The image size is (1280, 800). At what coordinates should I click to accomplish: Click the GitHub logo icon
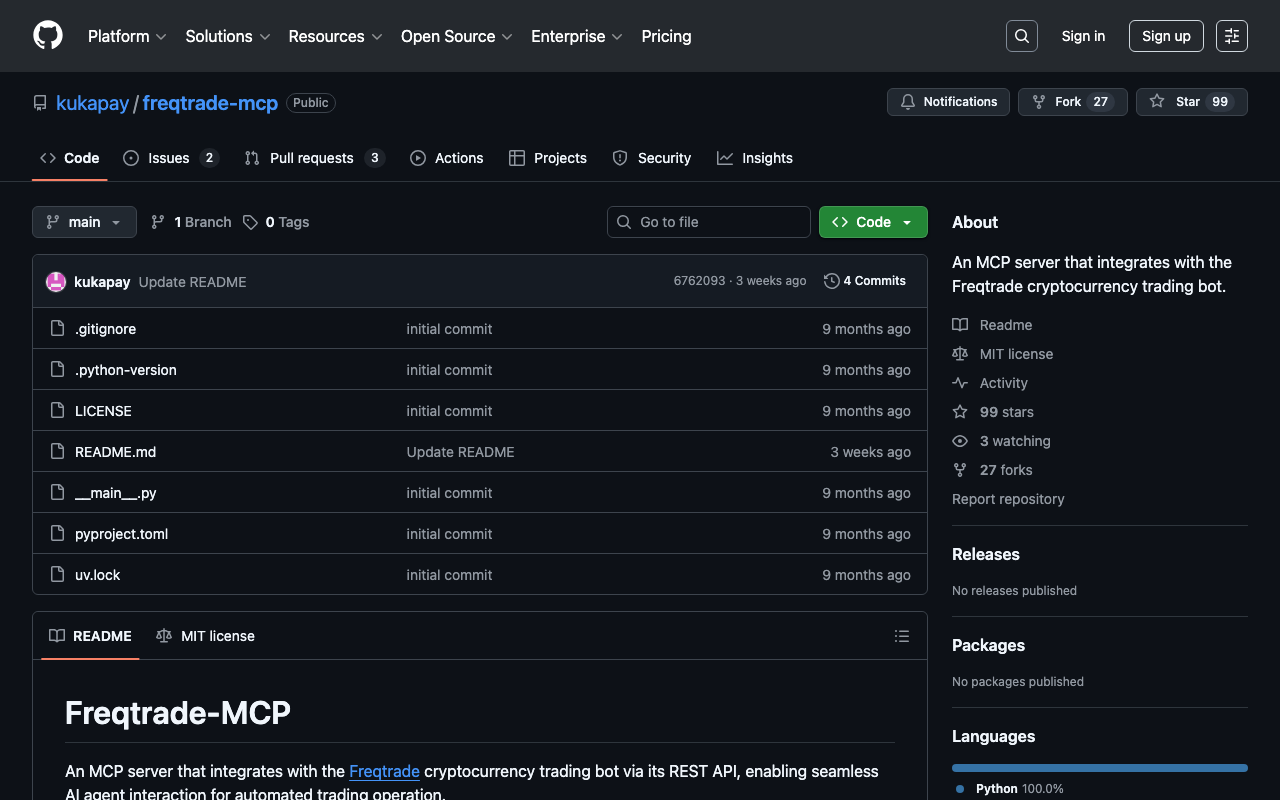[48, 36]
